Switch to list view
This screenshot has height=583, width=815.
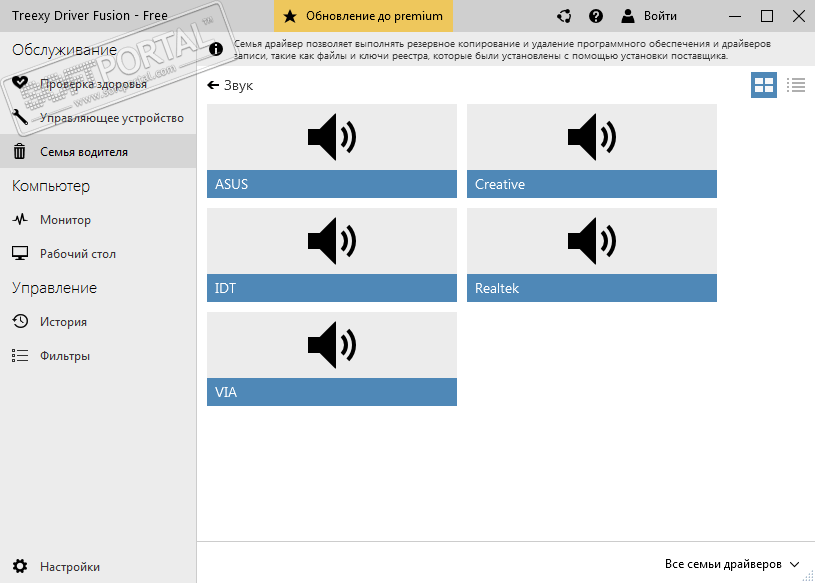click(796, 85)
